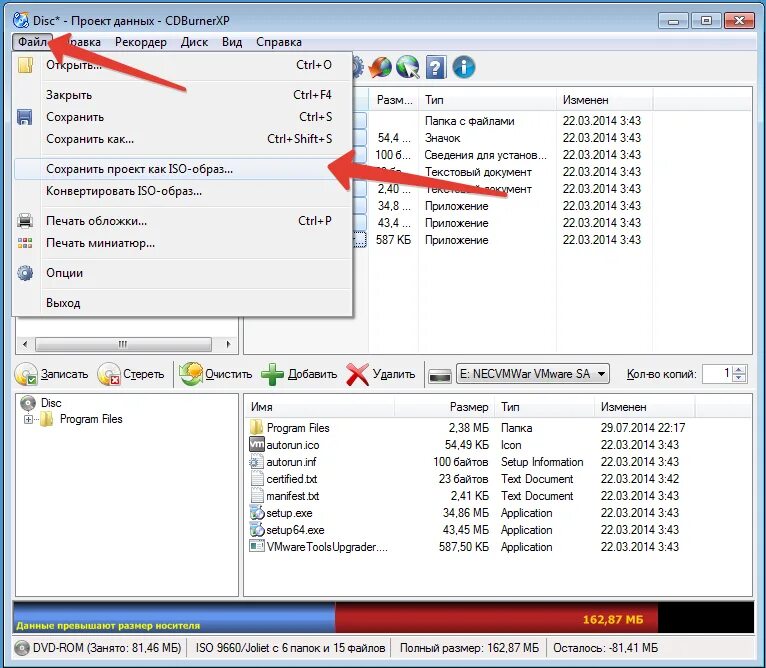Viewport: 766px width, 668px height.
Task: Click the Записать burn button
Action: (x=52, y=374)
